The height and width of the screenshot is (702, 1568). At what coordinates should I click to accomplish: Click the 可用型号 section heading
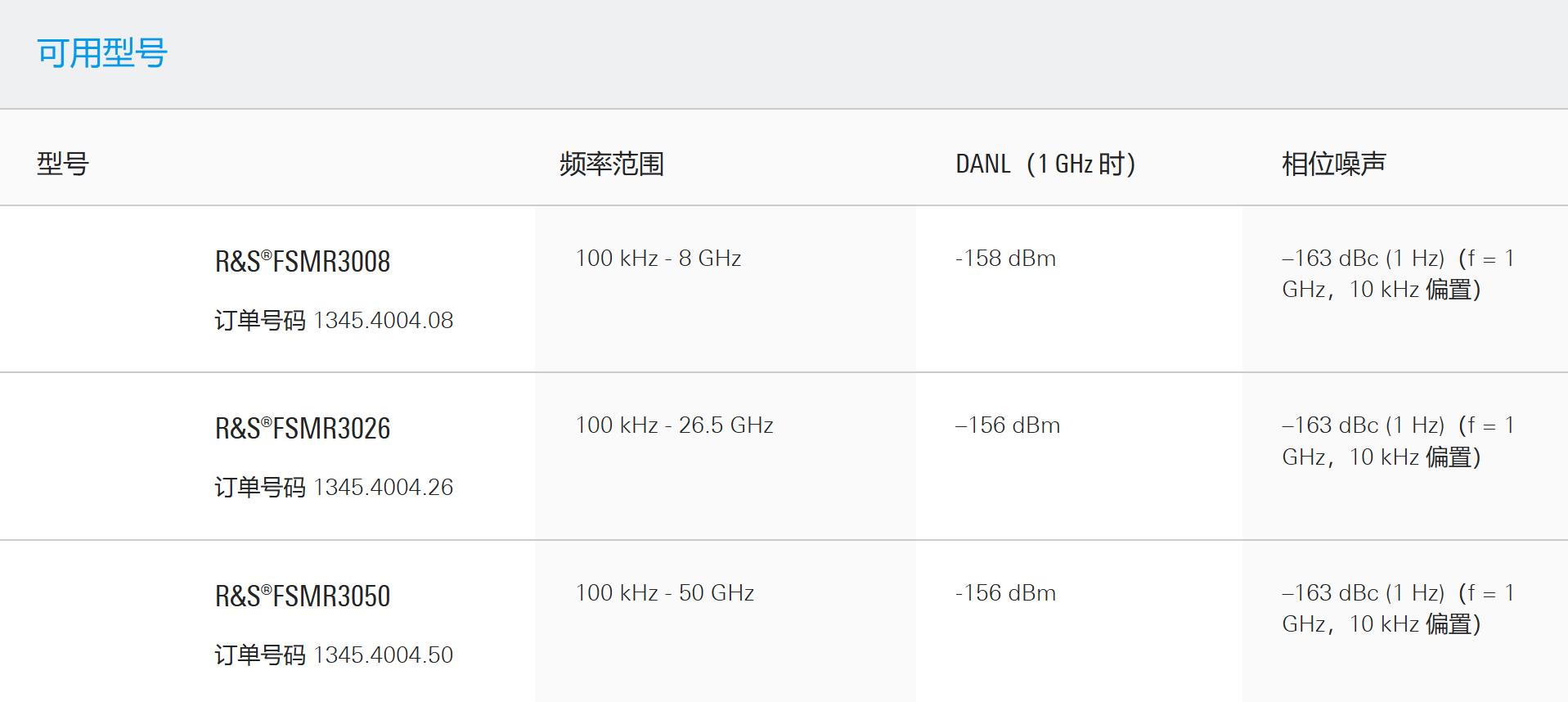click(102, 53)
